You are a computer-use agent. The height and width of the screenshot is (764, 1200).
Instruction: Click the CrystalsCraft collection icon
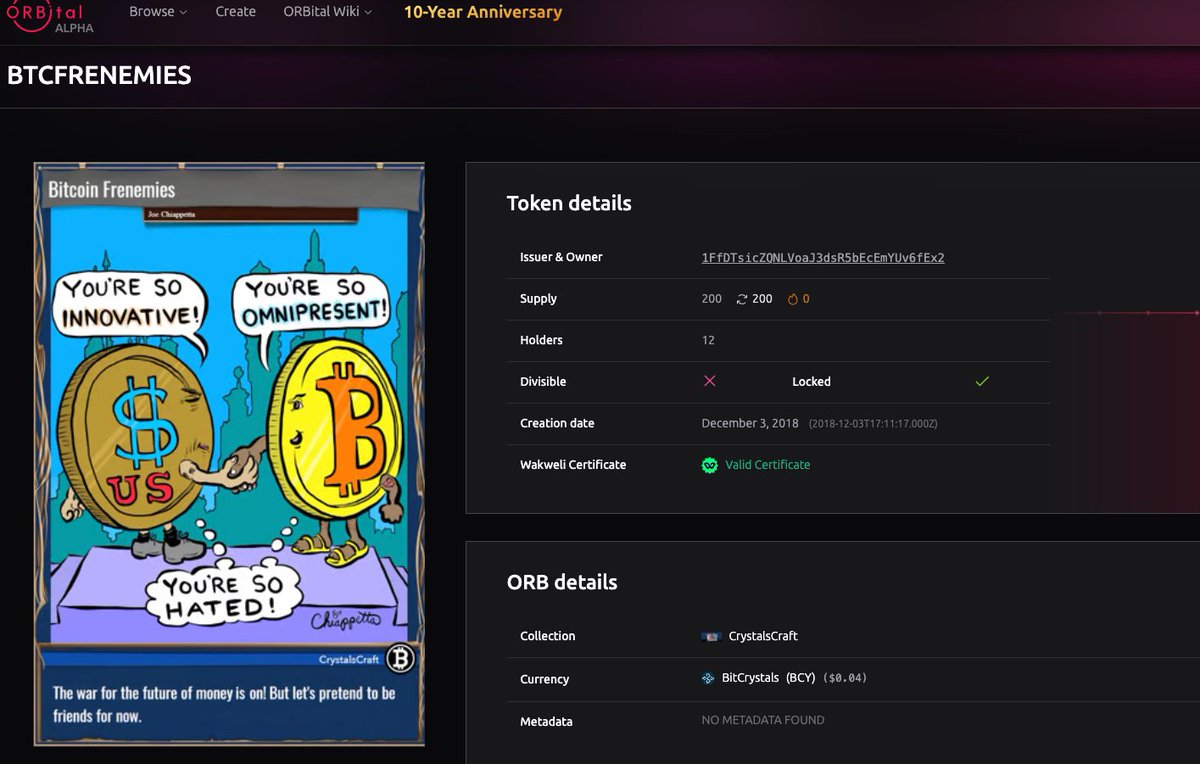(711, 636)
